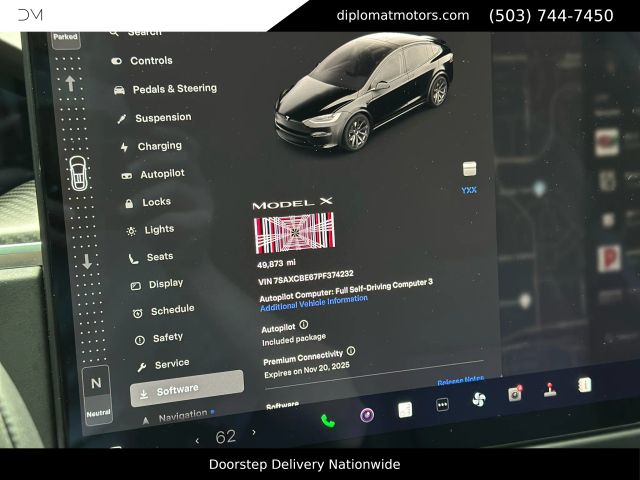Image resolution: width=640 pixels, height=480 pixels.
Task: Click the VIN 7SAXCBE67PF374232 text
Action: [306, 277]
